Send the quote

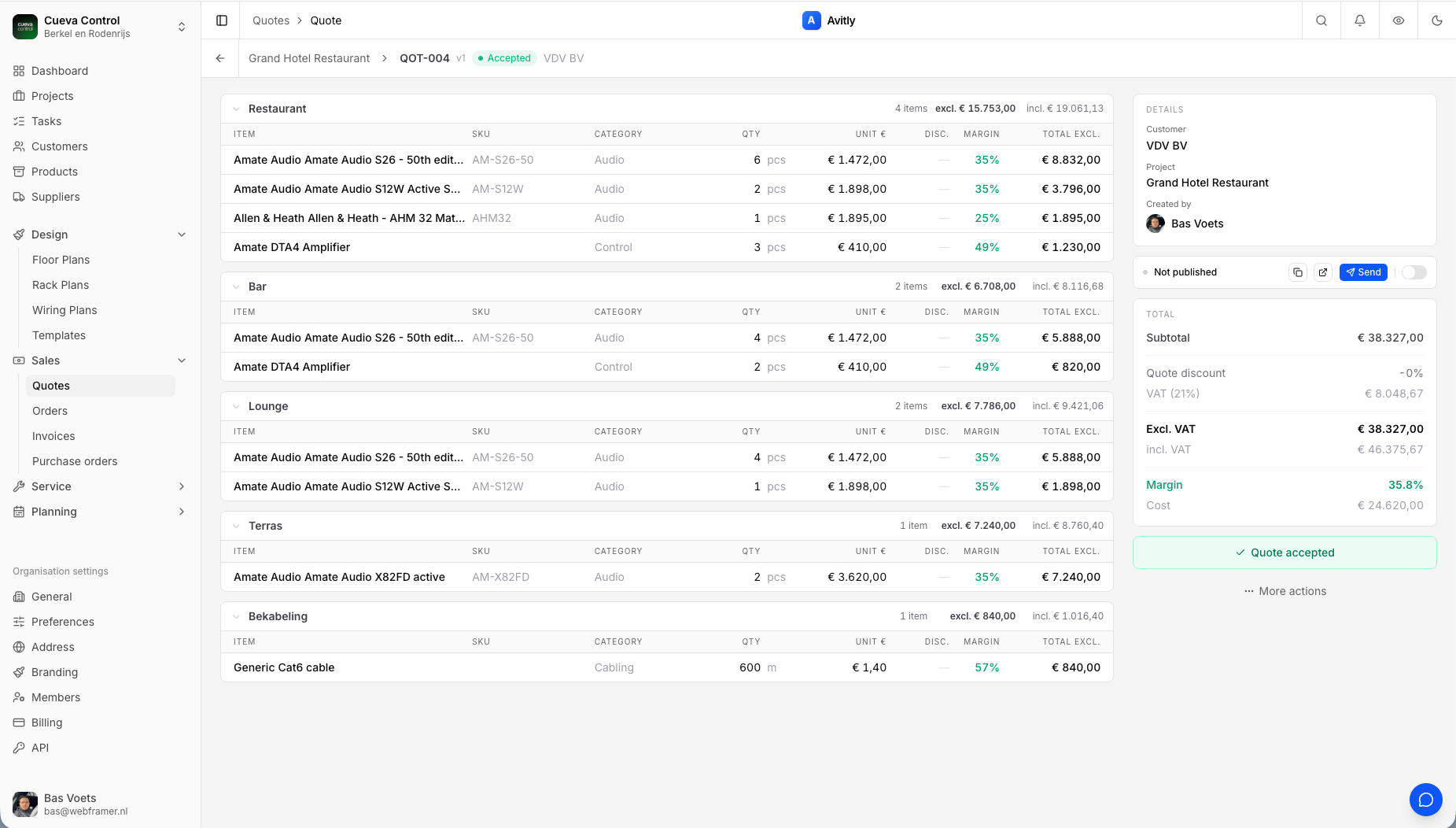click(x=1363, y=272)
